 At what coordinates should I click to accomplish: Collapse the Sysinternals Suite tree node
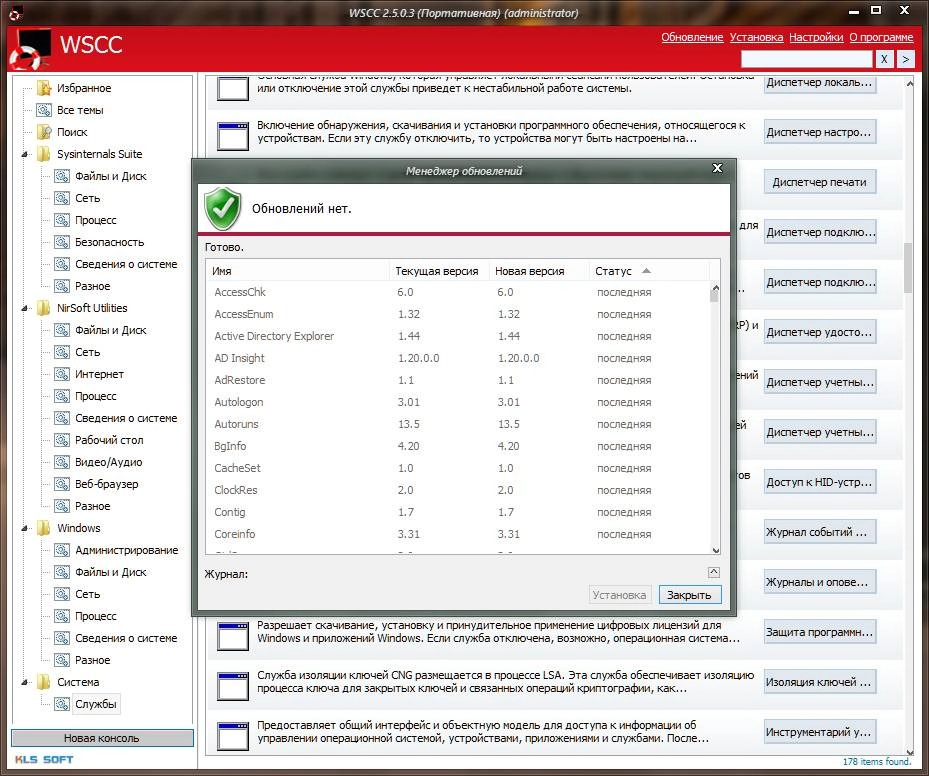coord(24,155)
